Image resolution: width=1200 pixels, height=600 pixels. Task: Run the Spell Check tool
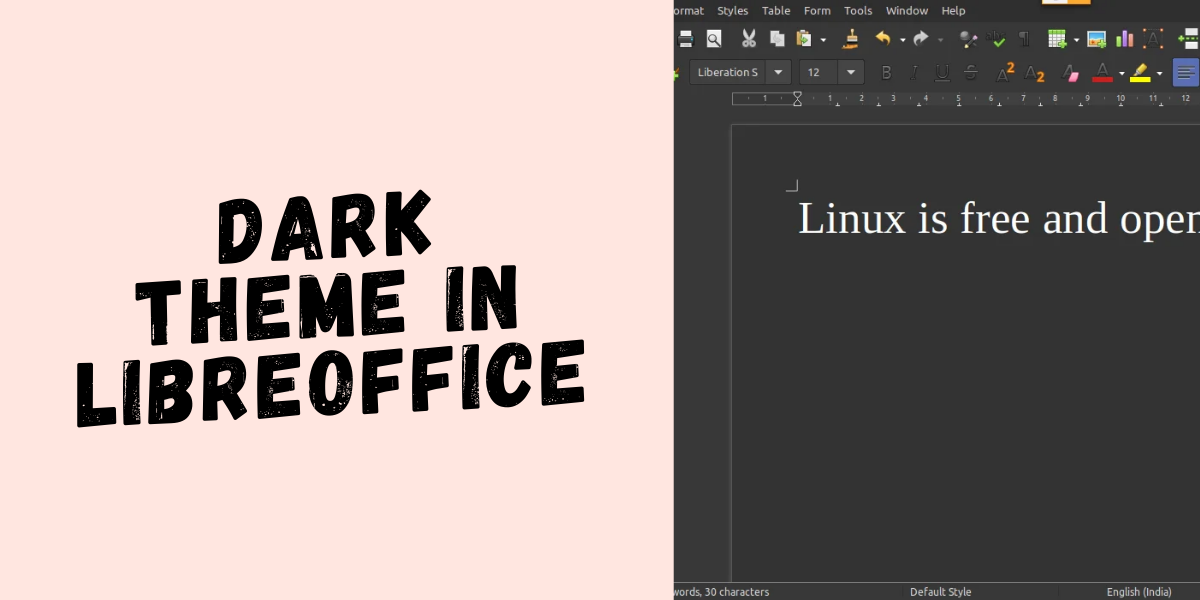tap(997, 38)
